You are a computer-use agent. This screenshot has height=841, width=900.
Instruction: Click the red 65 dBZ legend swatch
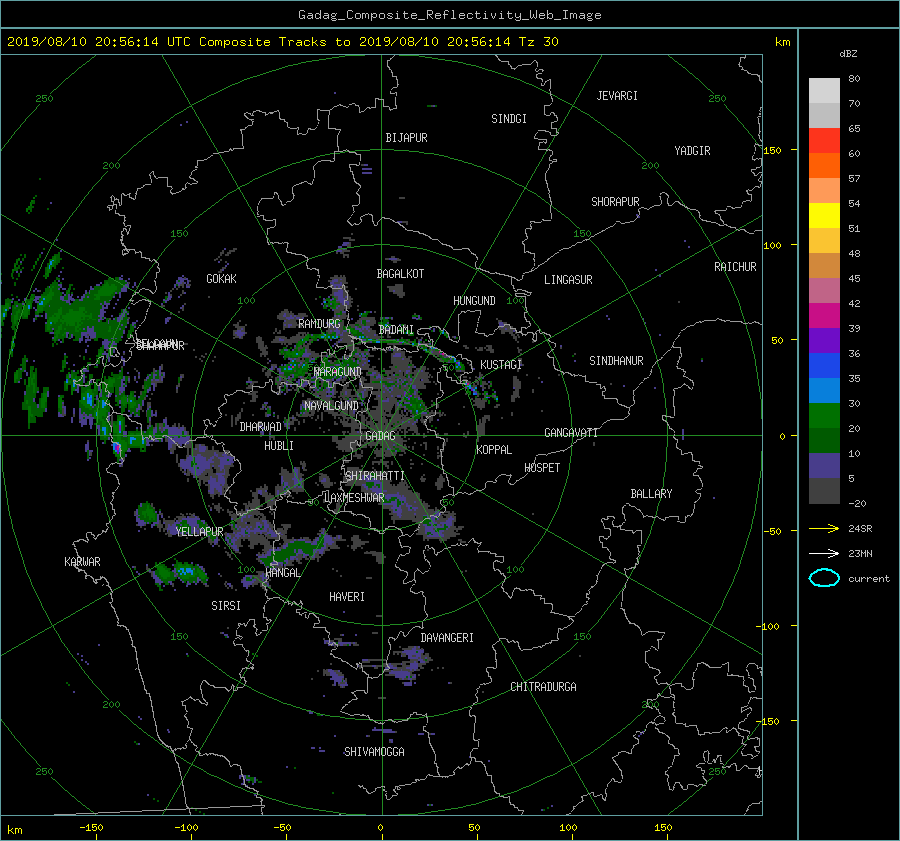(x=824, y=141)
